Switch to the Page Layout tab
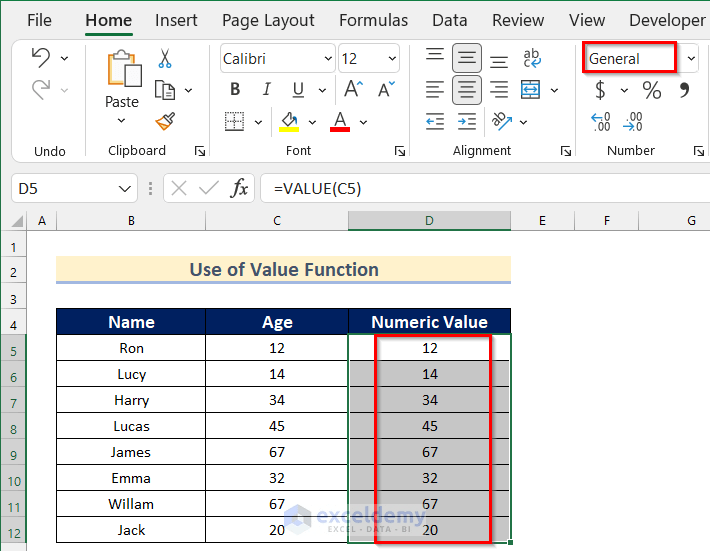The width and height of the screenshot is (710, 551). (268, 20)
